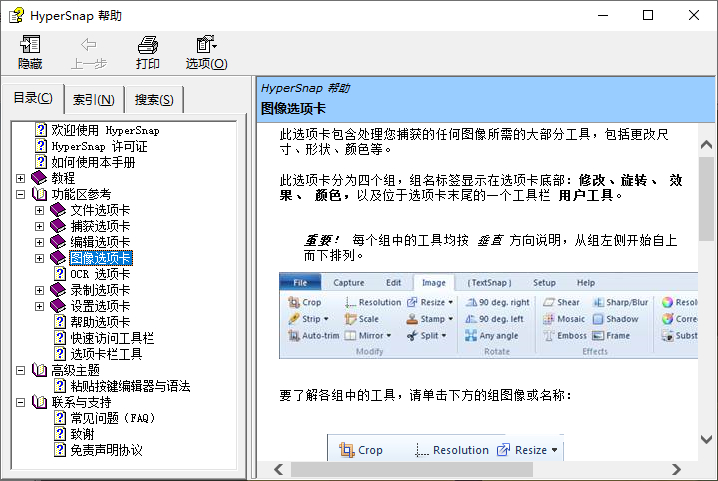Expand the 教程 tree node
Viewport: 718px width, 481px height.
tap(20, 178)
